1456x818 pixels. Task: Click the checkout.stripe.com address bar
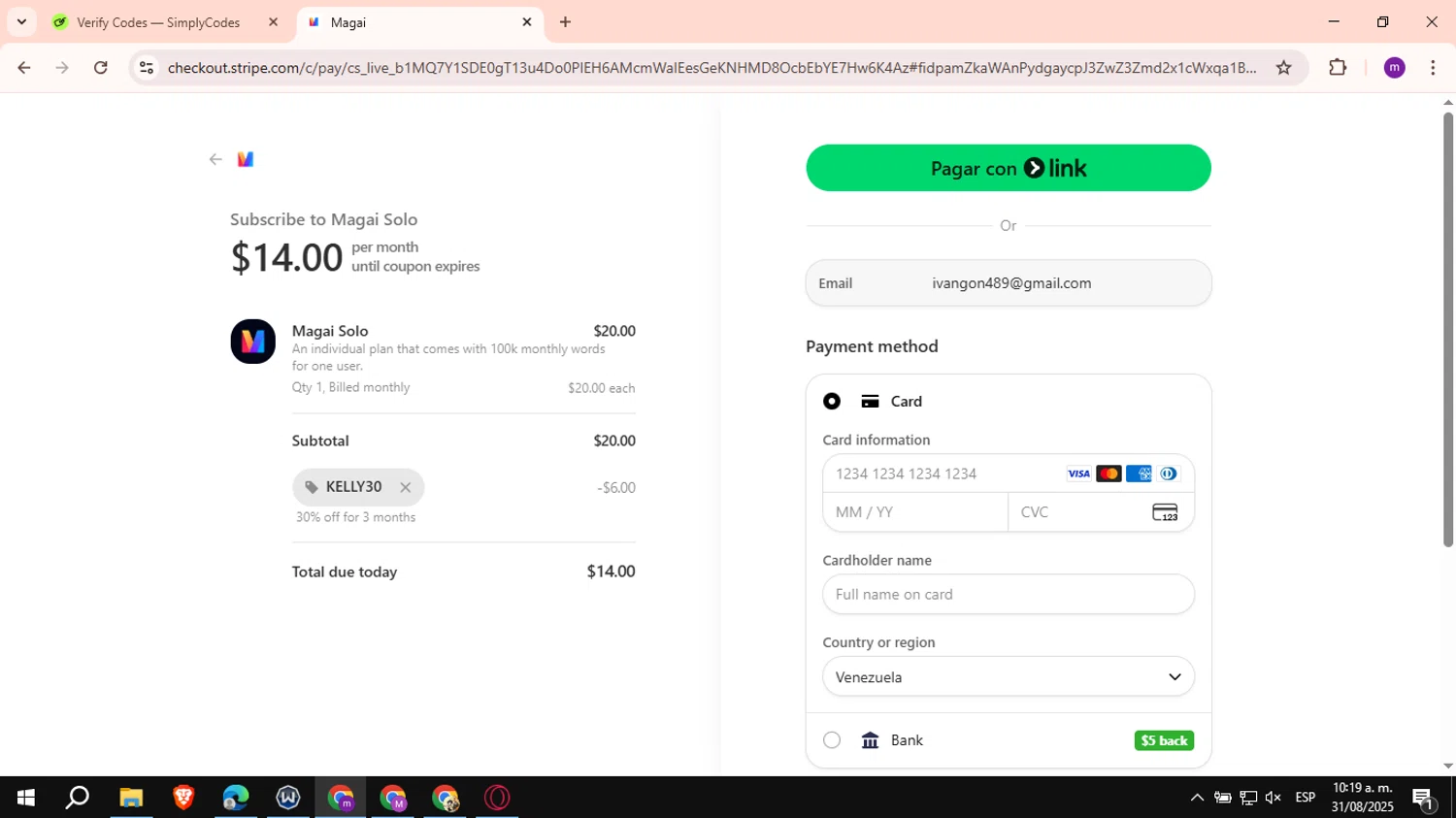tap(711, 67)
